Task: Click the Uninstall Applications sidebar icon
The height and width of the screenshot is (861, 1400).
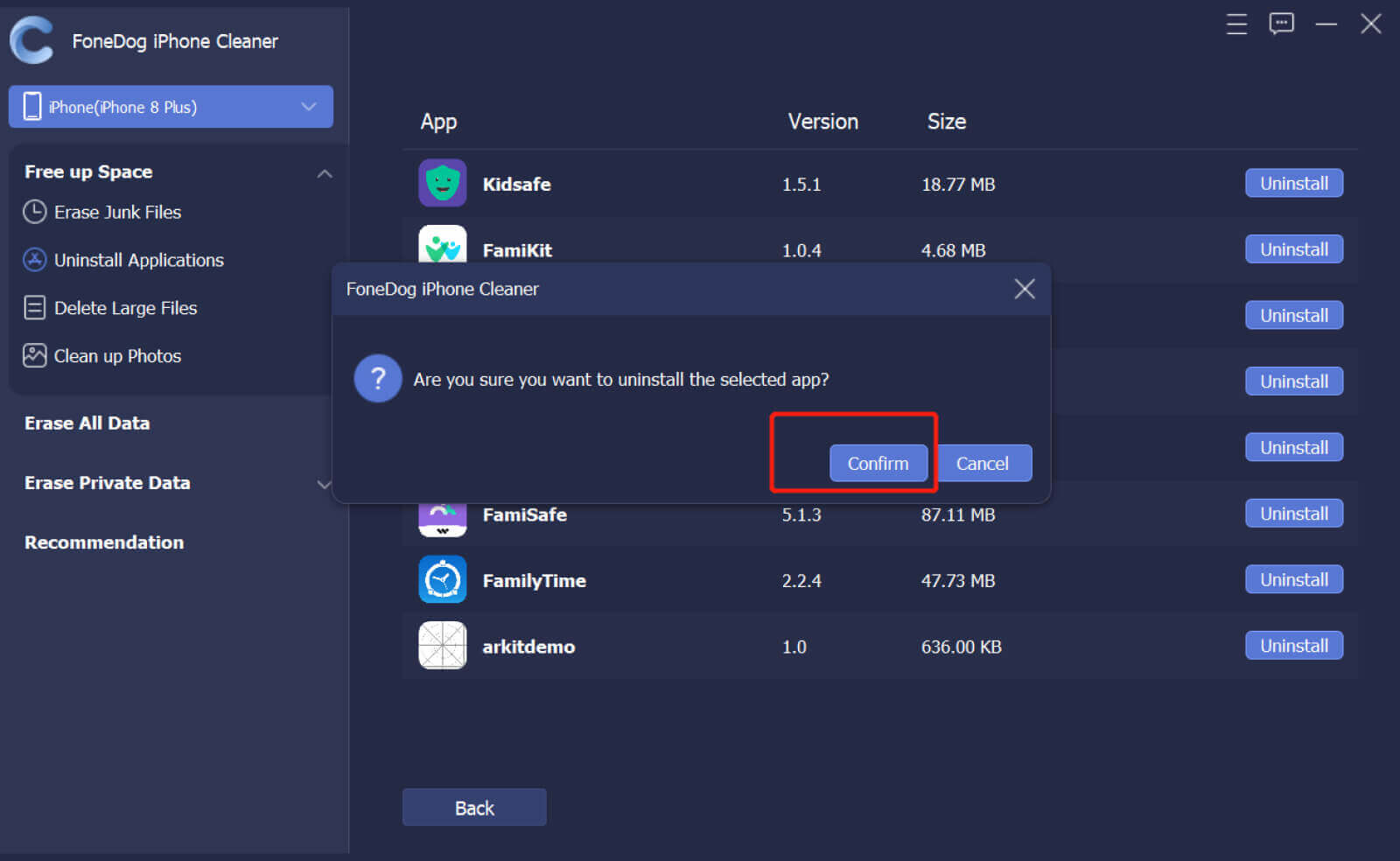Action: pos(34,260)
